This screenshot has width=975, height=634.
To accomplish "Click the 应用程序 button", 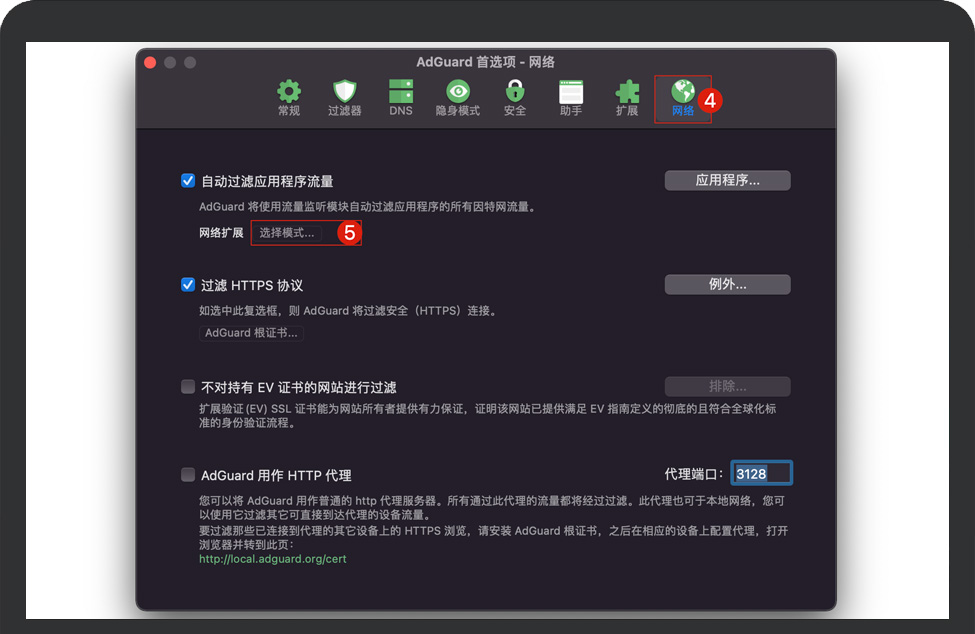I will 727,180.
